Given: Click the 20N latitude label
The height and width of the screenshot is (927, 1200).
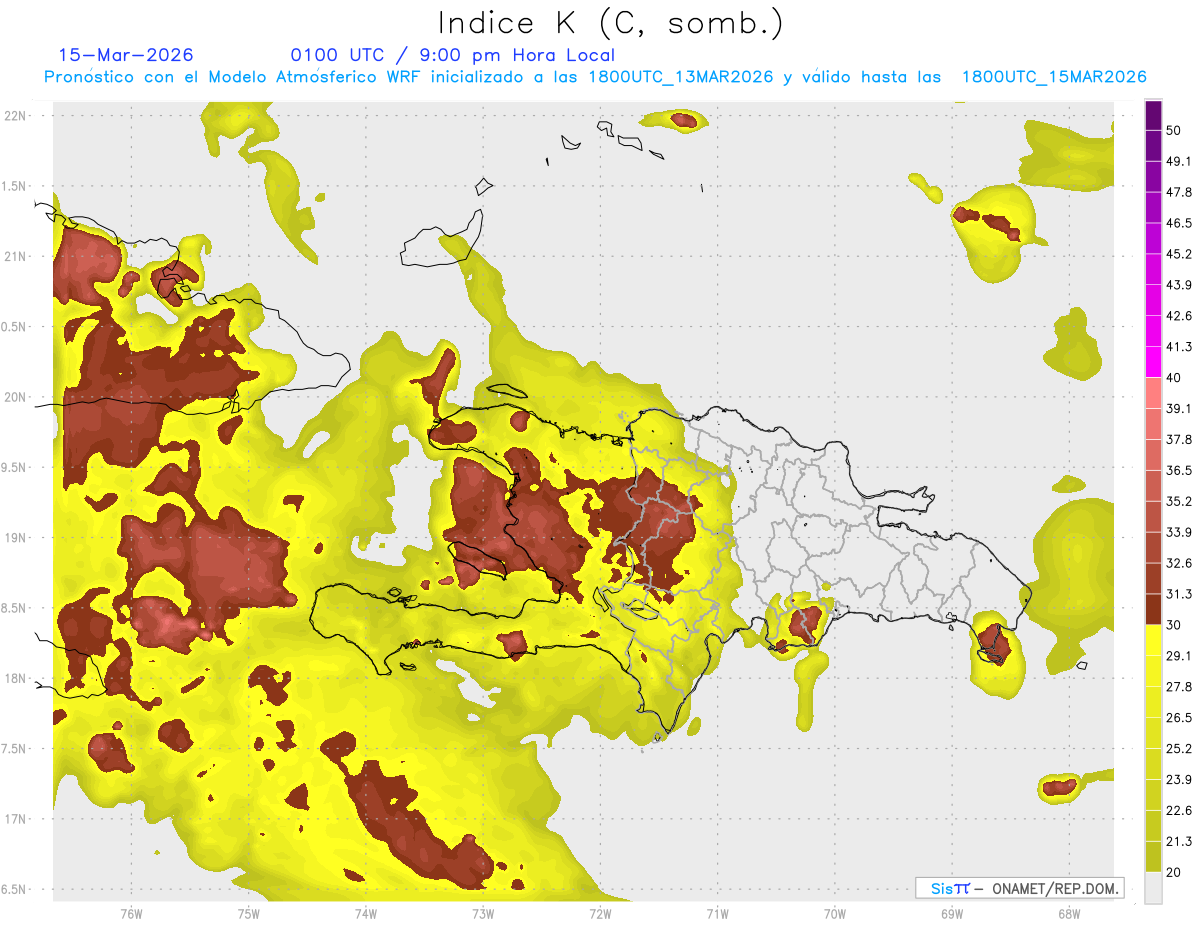Looking at the screenshot, I should point(15,397).
